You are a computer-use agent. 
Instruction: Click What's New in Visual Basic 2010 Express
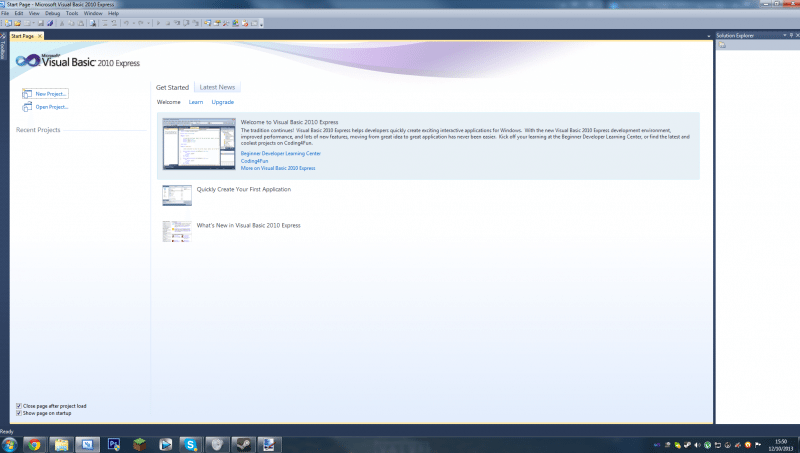248,225
